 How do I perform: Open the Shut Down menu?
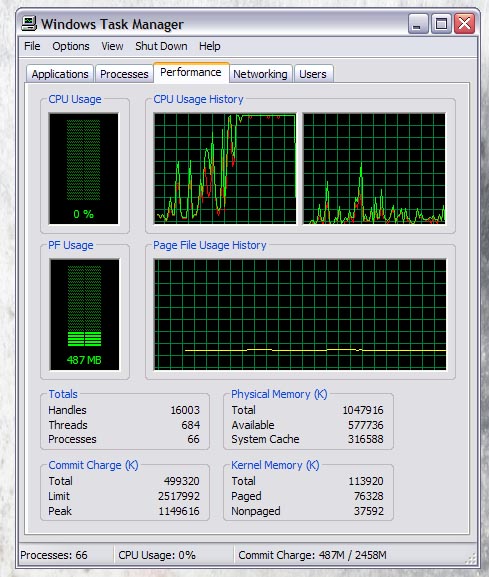161,46
